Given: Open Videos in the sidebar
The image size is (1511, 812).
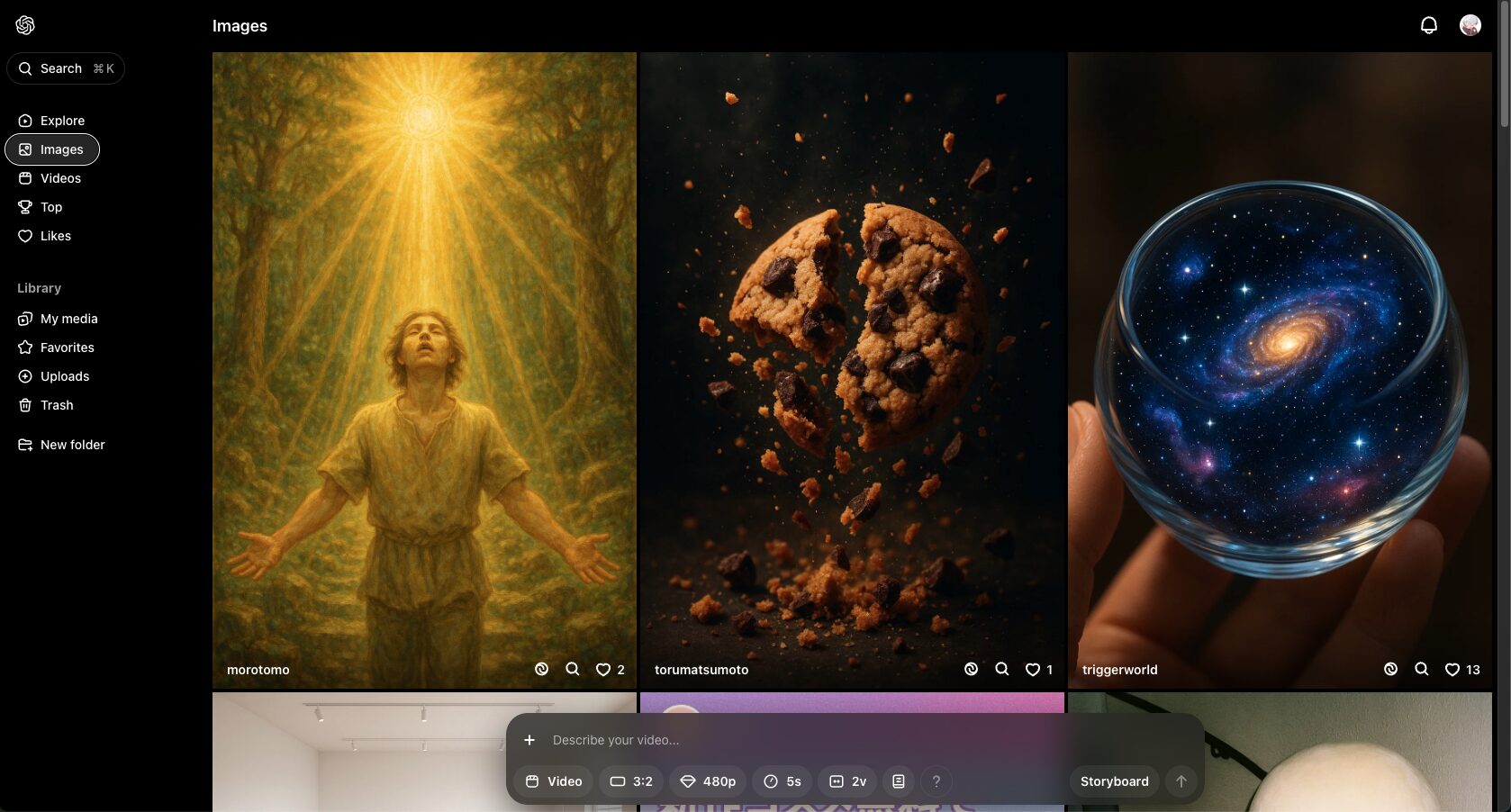Looking at the screenshot, I should (x=50, y=178).
